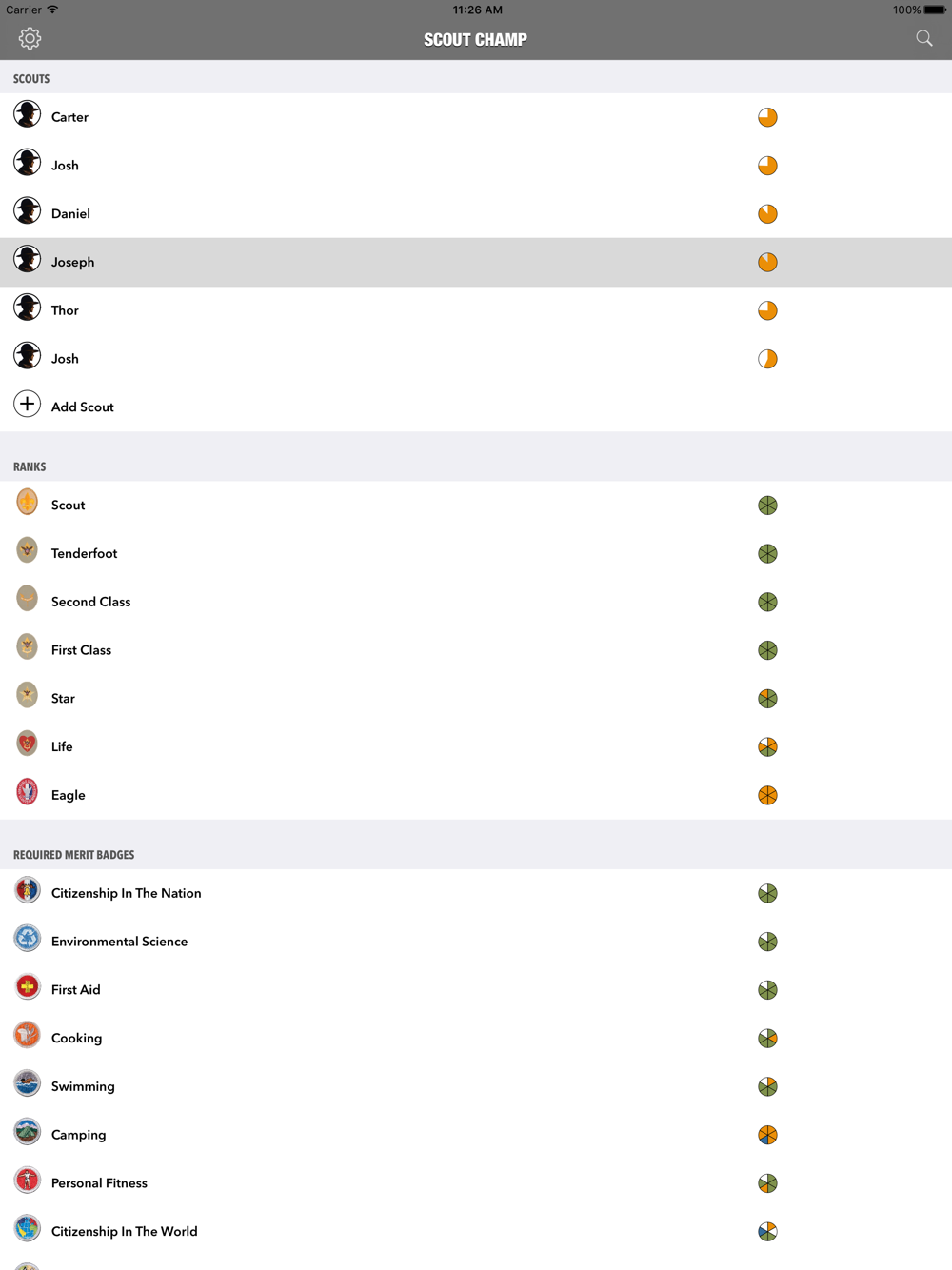Viewport: 952px width, 1270px height.
Task: Click the Star rank progress pie
Action: click(x=767, y=699)
